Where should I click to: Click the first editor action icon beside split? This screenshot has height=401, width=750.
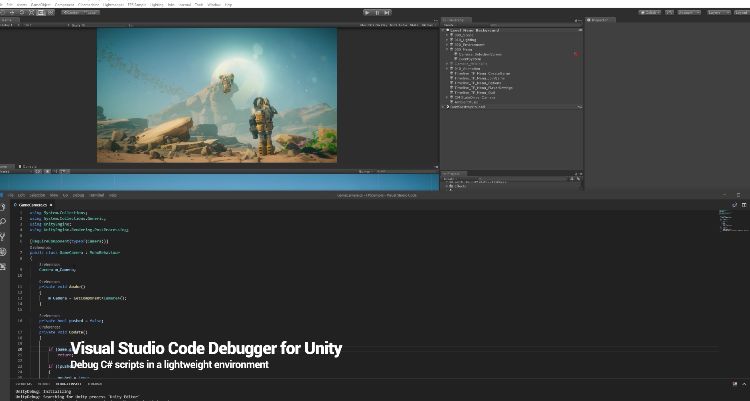click(x=735, y=205)
